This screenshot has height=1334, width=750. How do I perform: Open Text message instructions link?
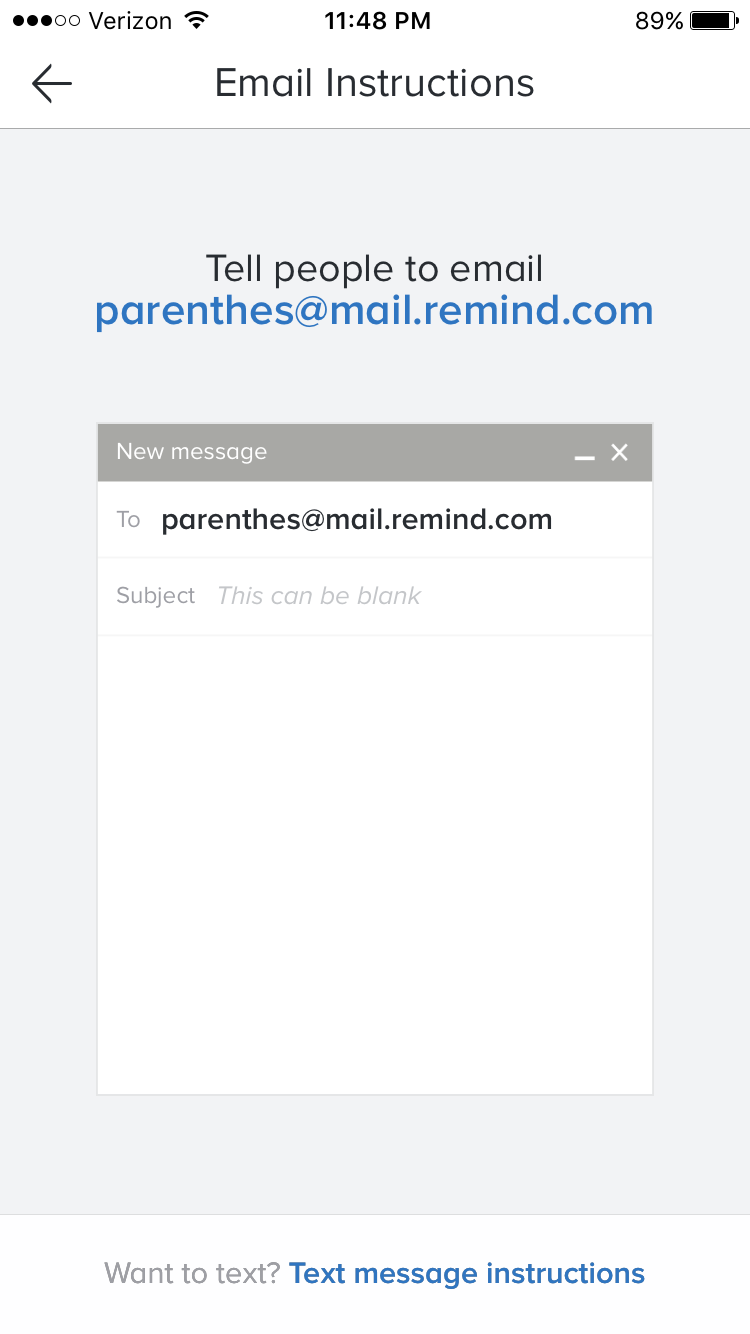(467, 1273)
